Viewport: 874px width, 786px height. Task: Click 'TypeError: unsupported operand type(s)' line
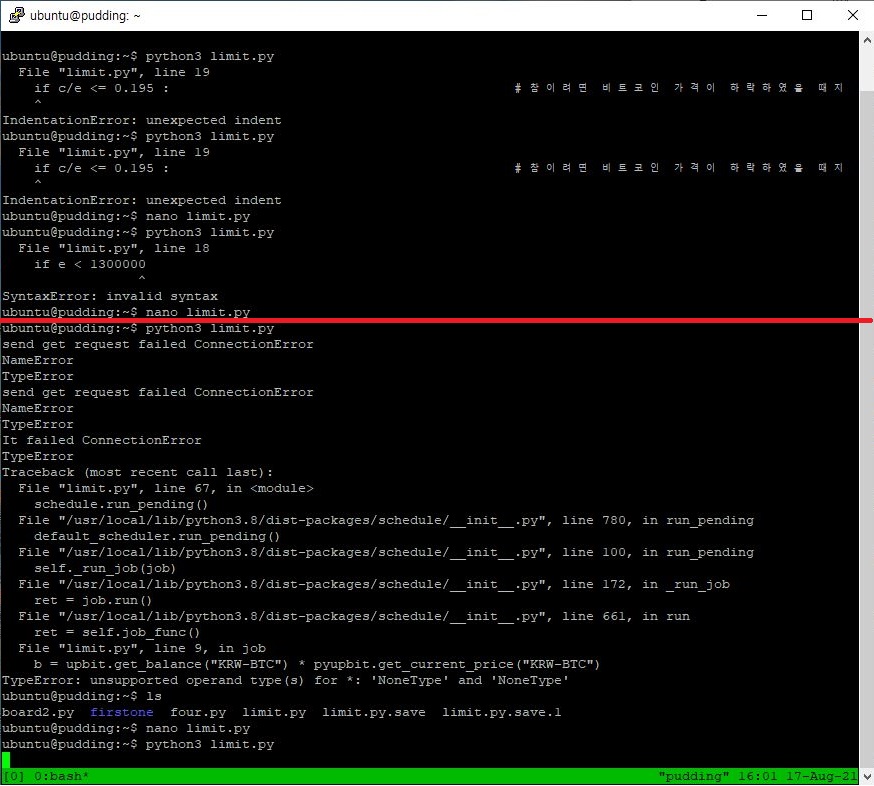pos(285,681)
